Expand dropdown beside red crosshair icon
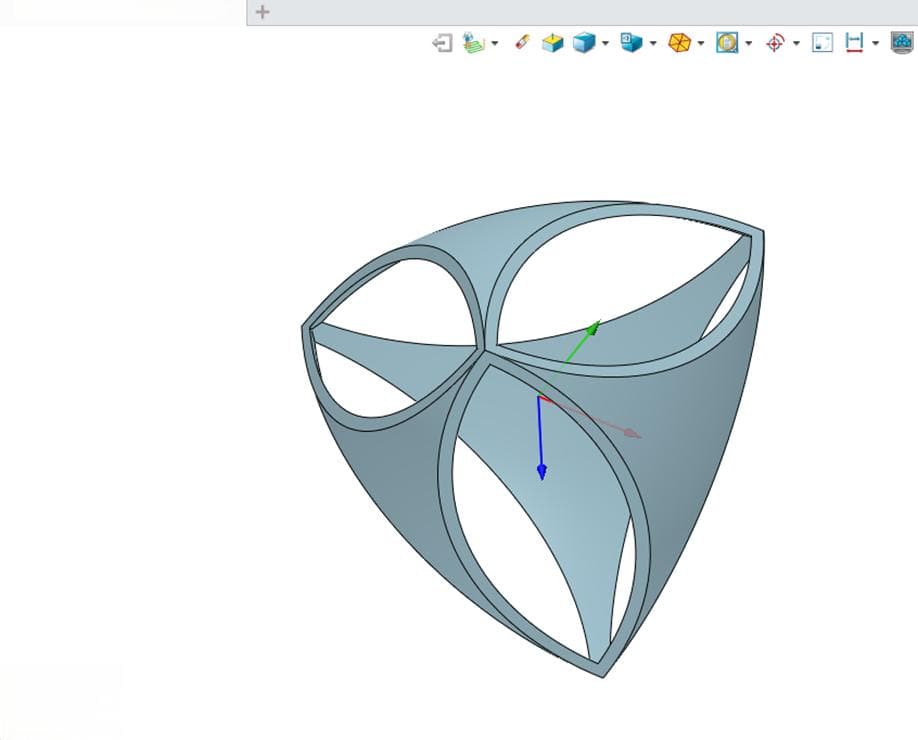 tap(796, 43)
